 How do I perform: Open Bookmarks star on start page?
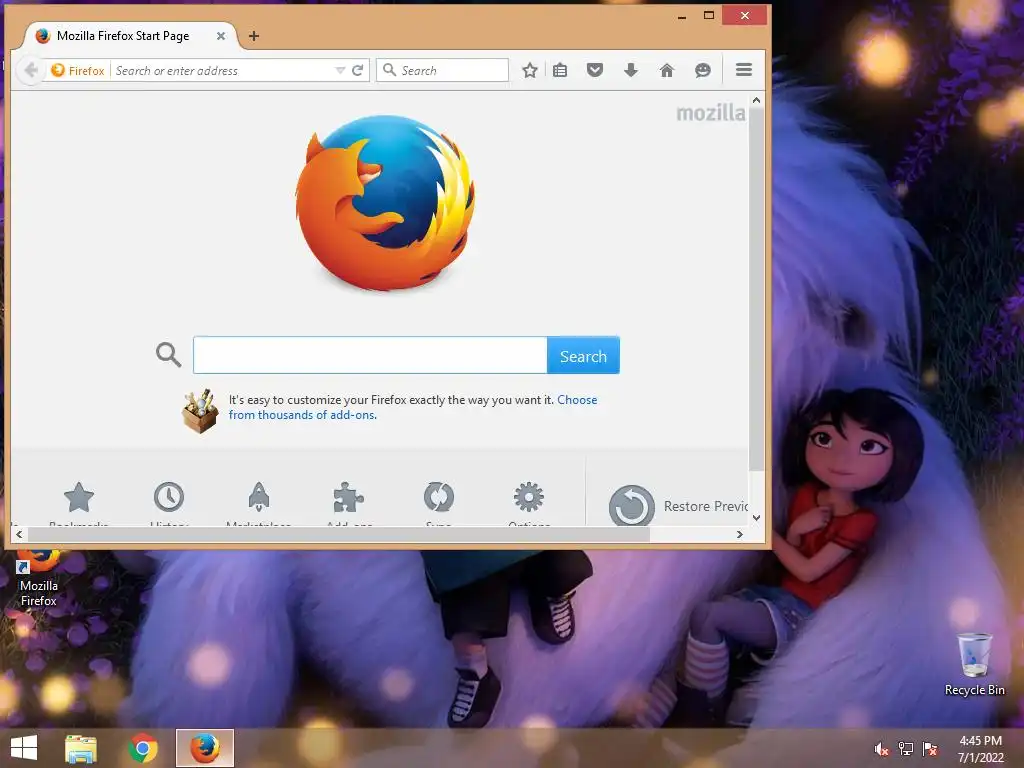coord(79,498)
